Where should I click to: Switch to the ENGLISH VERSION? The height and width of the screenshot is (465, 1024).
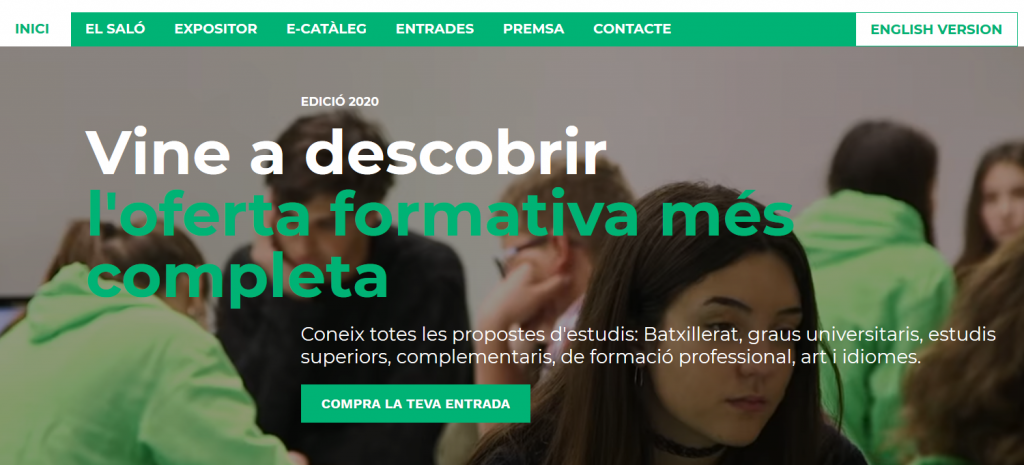(x=936, y=29)
